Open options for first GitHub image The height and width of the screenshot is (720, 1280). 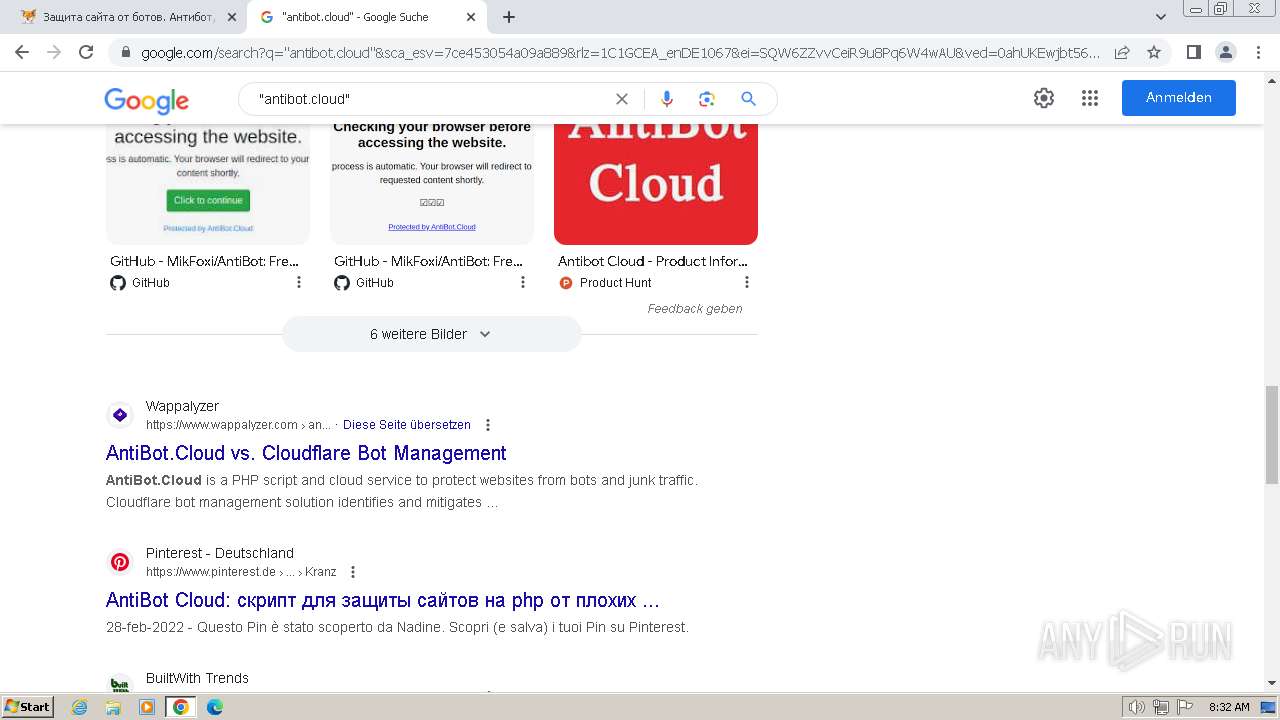(x=298, y=283)
